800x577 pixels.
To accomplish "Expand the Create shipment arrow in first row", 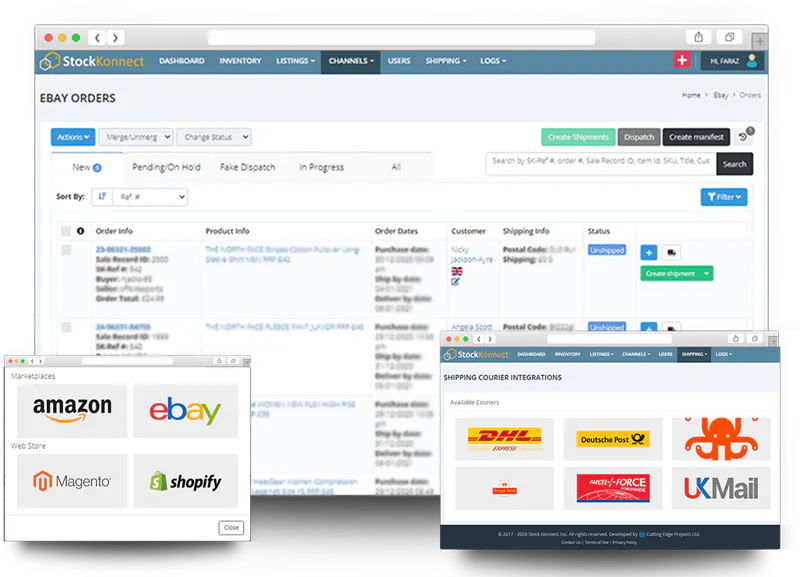I will 707,273.
